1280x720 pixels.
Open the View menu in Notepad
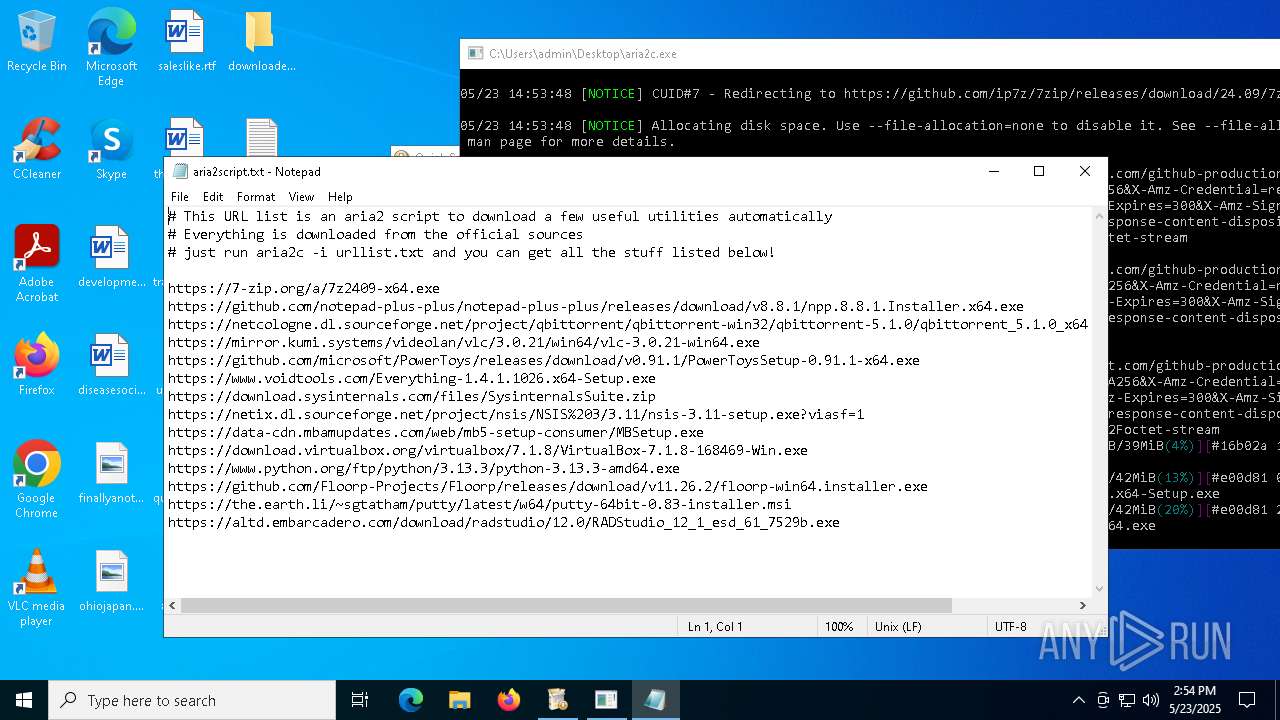[301, 197]
